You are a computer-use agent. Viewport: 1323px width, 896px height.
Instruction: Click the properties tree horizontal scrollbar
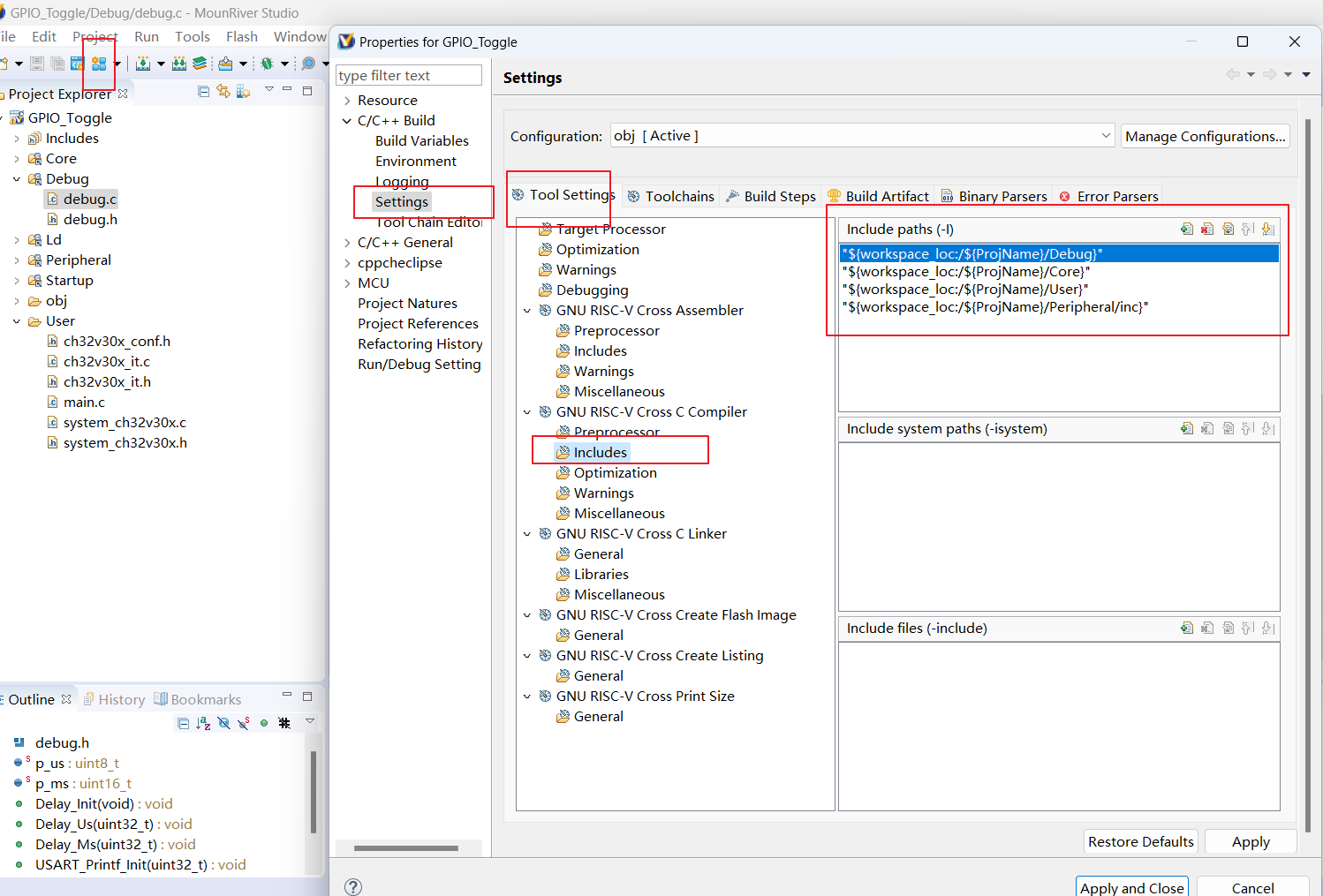click(406, 848)
